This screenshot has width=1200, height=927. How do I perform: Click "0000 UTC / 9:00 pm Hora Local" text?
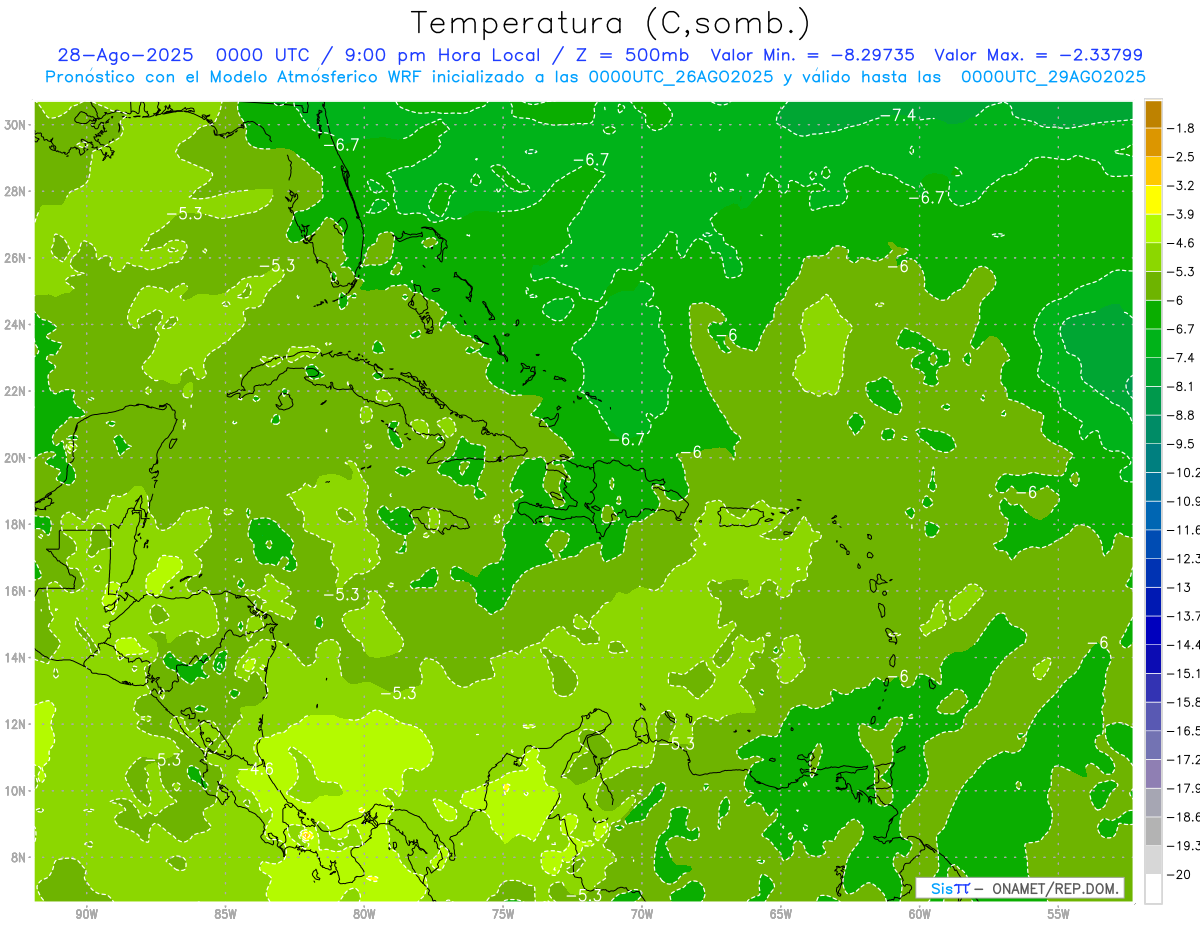tap(377, 55)
